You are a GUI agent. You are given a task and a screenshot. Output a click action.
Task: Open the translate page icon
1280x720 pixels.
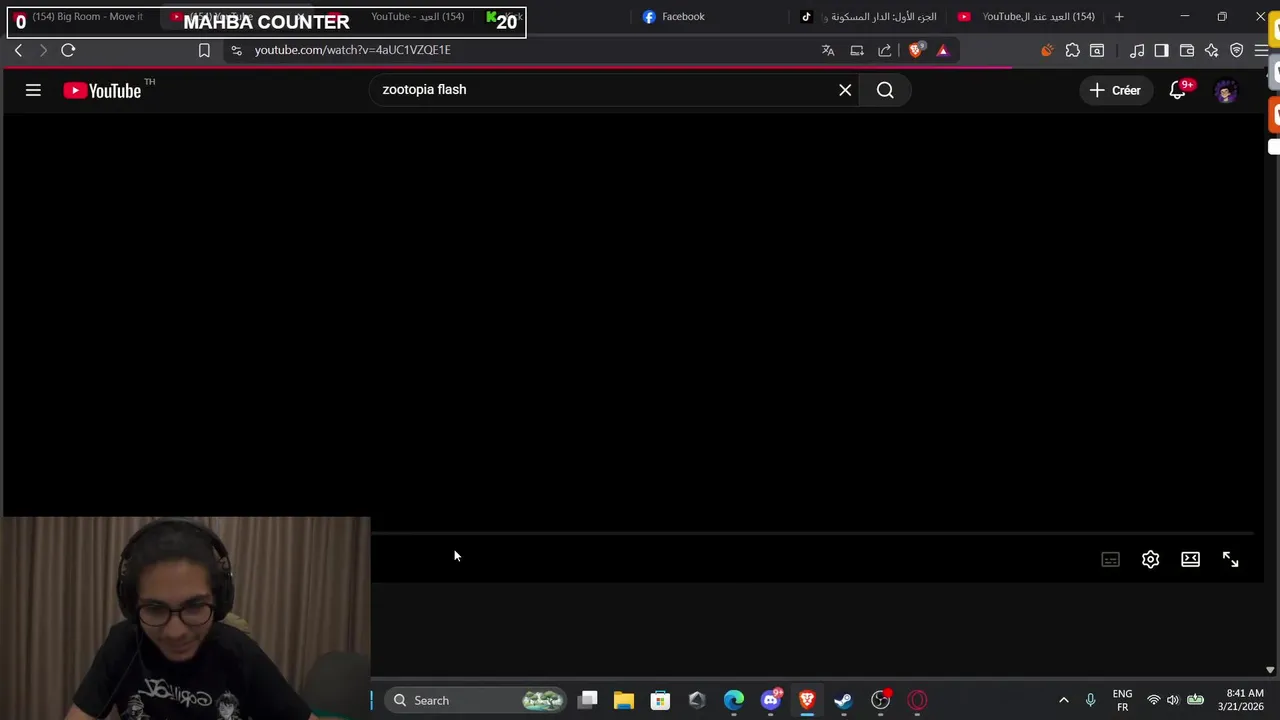click(x=828, y=50)
